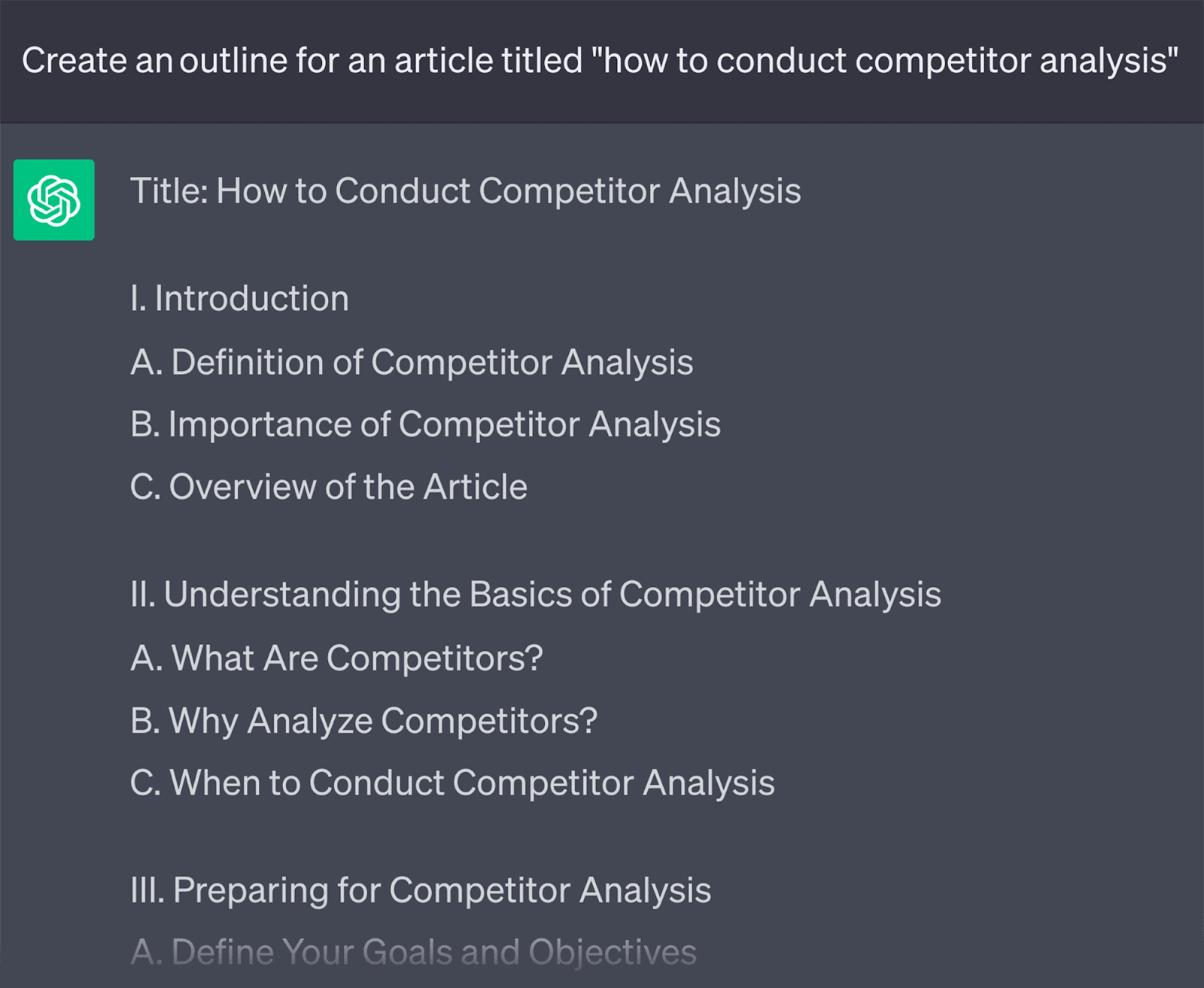Click "B. Why Analyze Competitors?" line
The height and width of the screenshot is (988, 1204).
click(363, 721)
